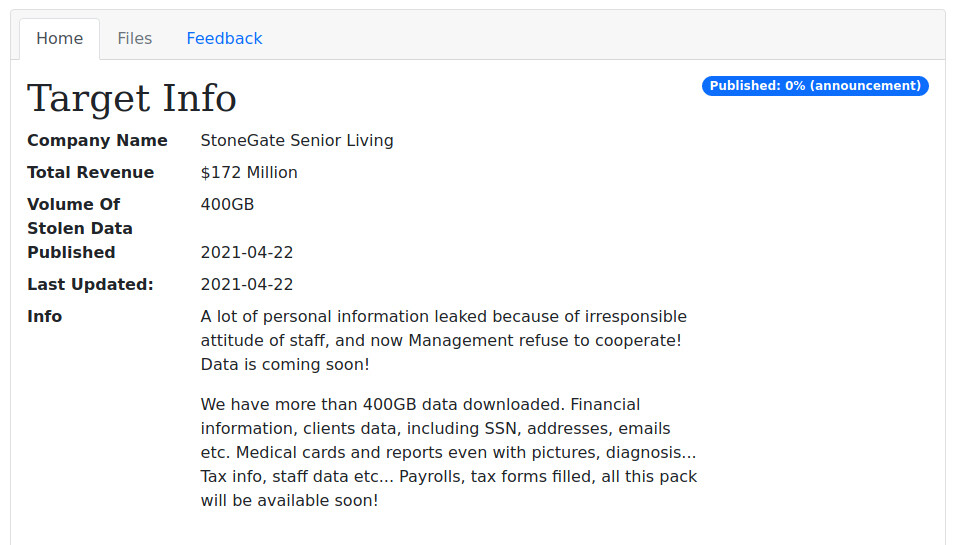The image size is (956, 545).
Task: Select the Published date 2021-04-22
Action: click(x=247, y=252)
